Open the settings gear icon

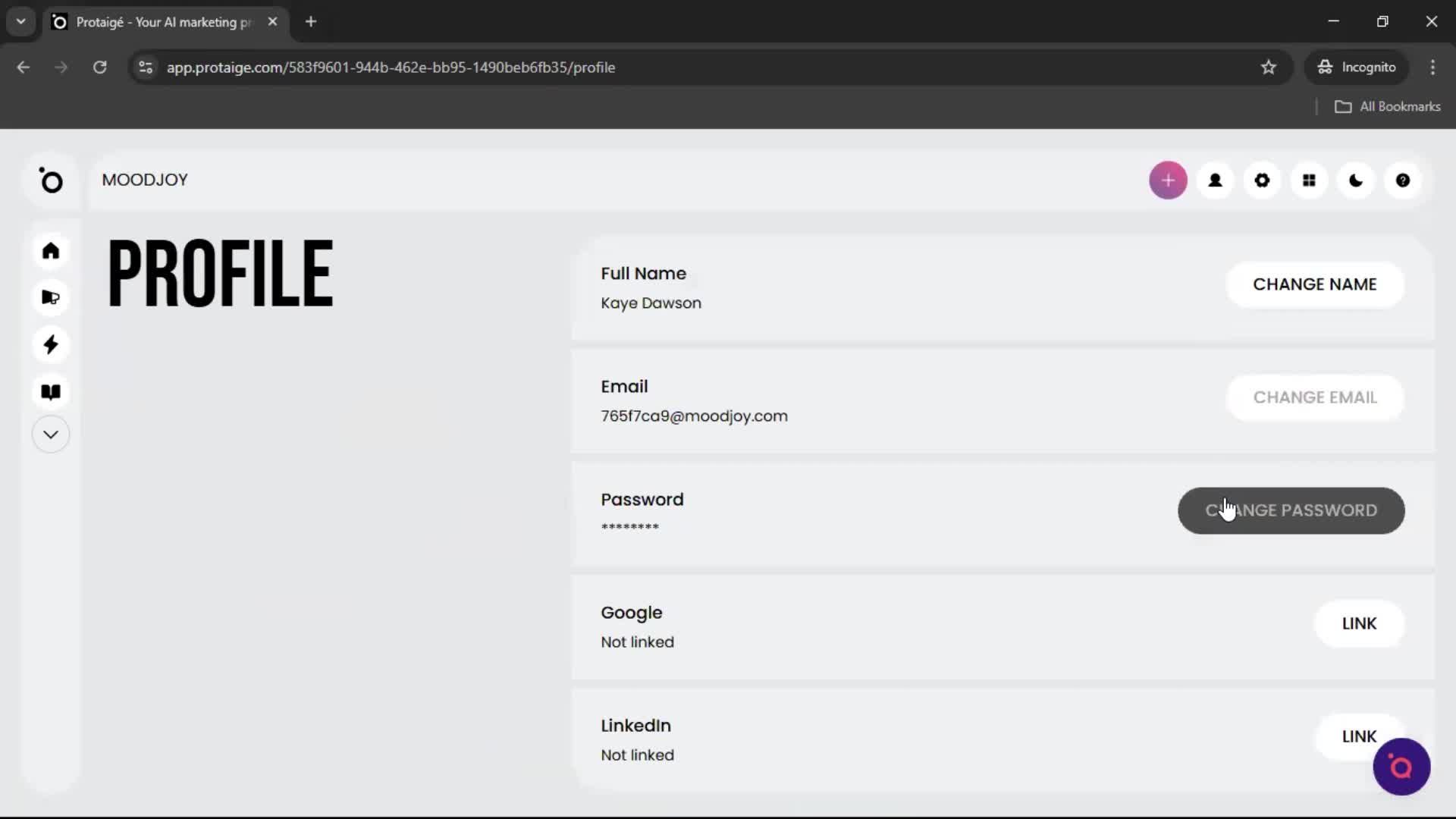tap(1262, 180)
